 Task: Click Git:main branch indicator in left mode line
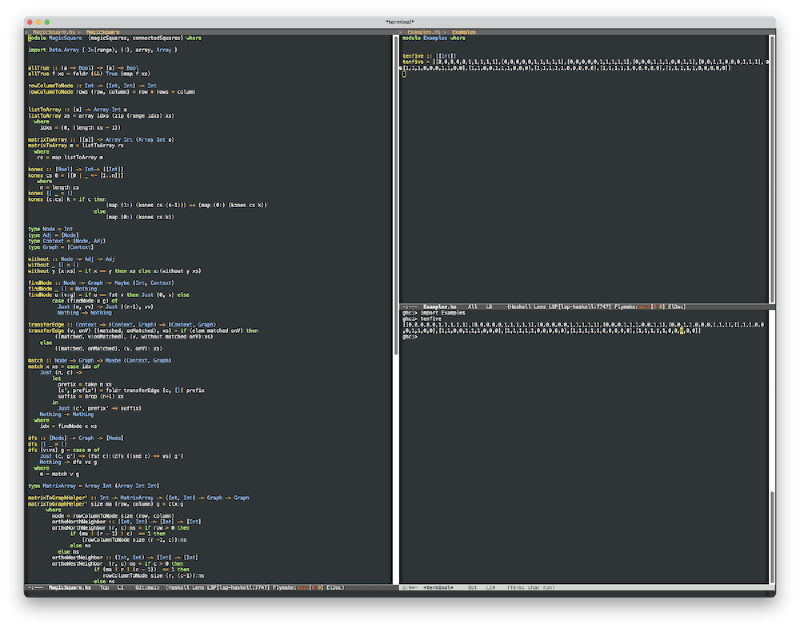147,588
